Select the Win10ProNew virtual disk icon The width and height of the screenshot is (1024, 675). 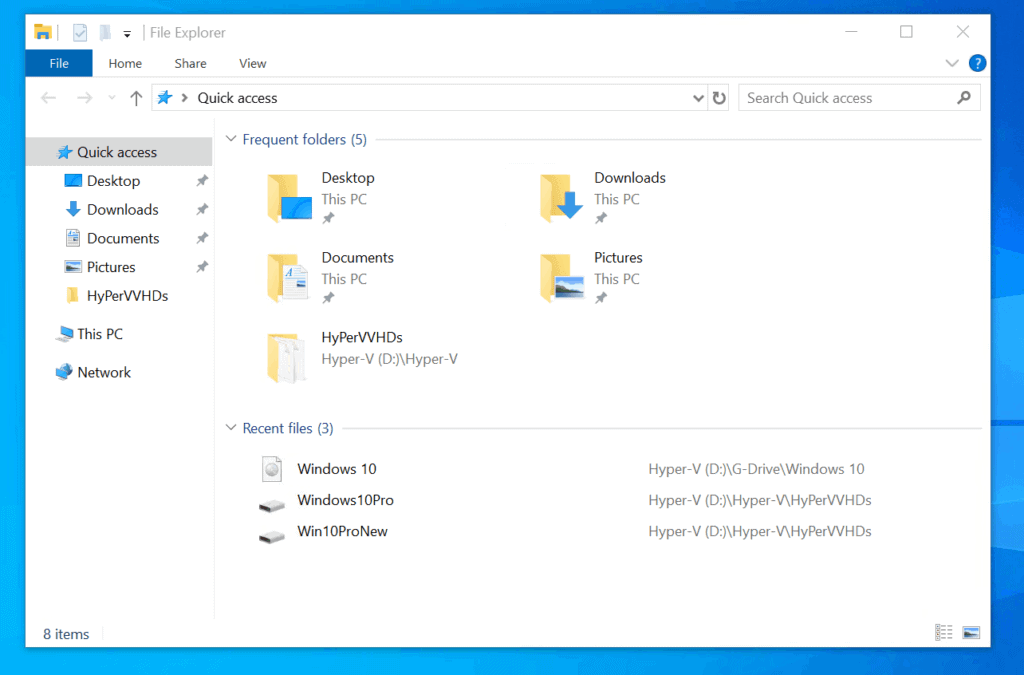272,537
